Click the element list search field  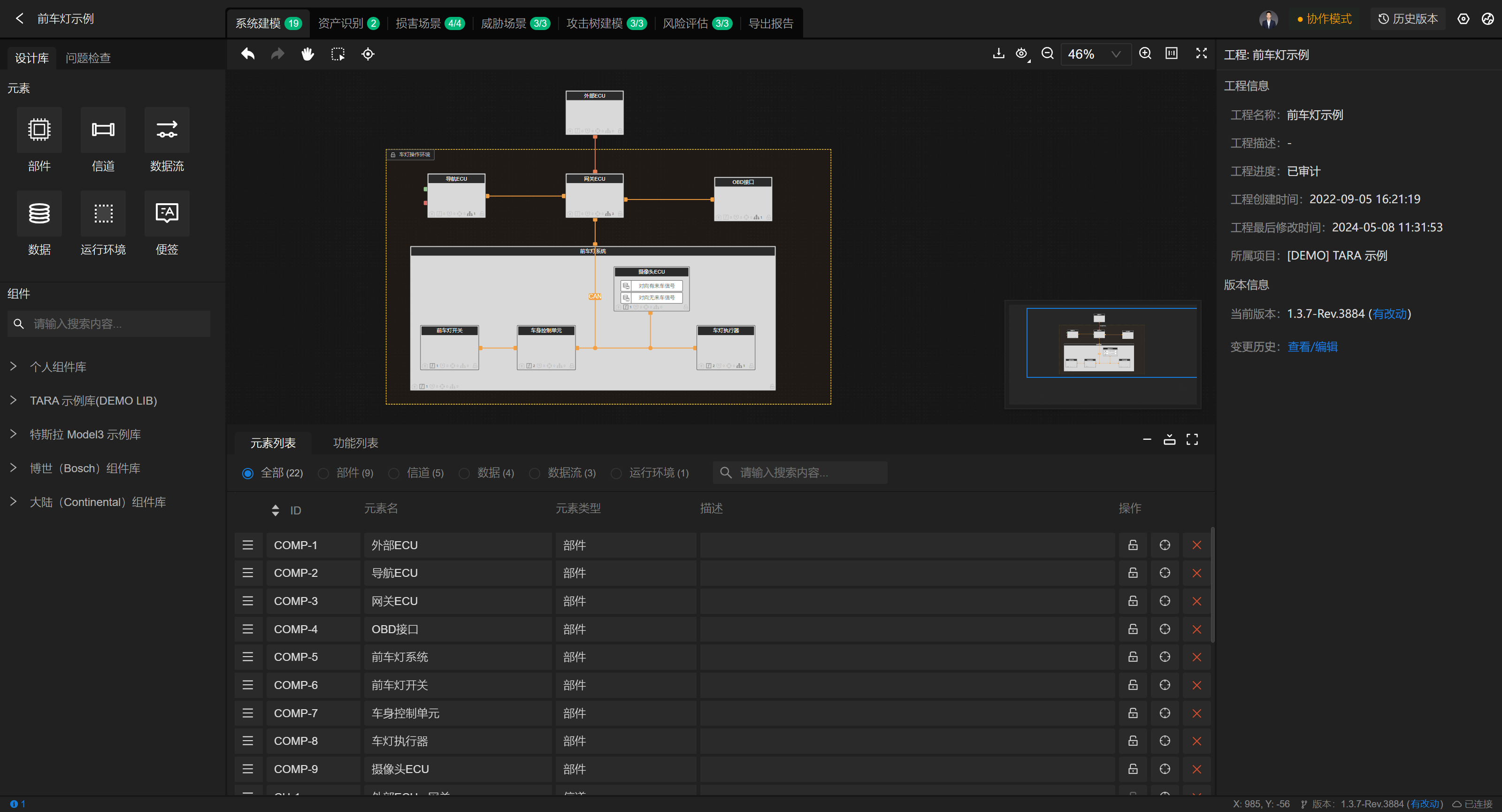pyautogui.click(x=800, y=473)
